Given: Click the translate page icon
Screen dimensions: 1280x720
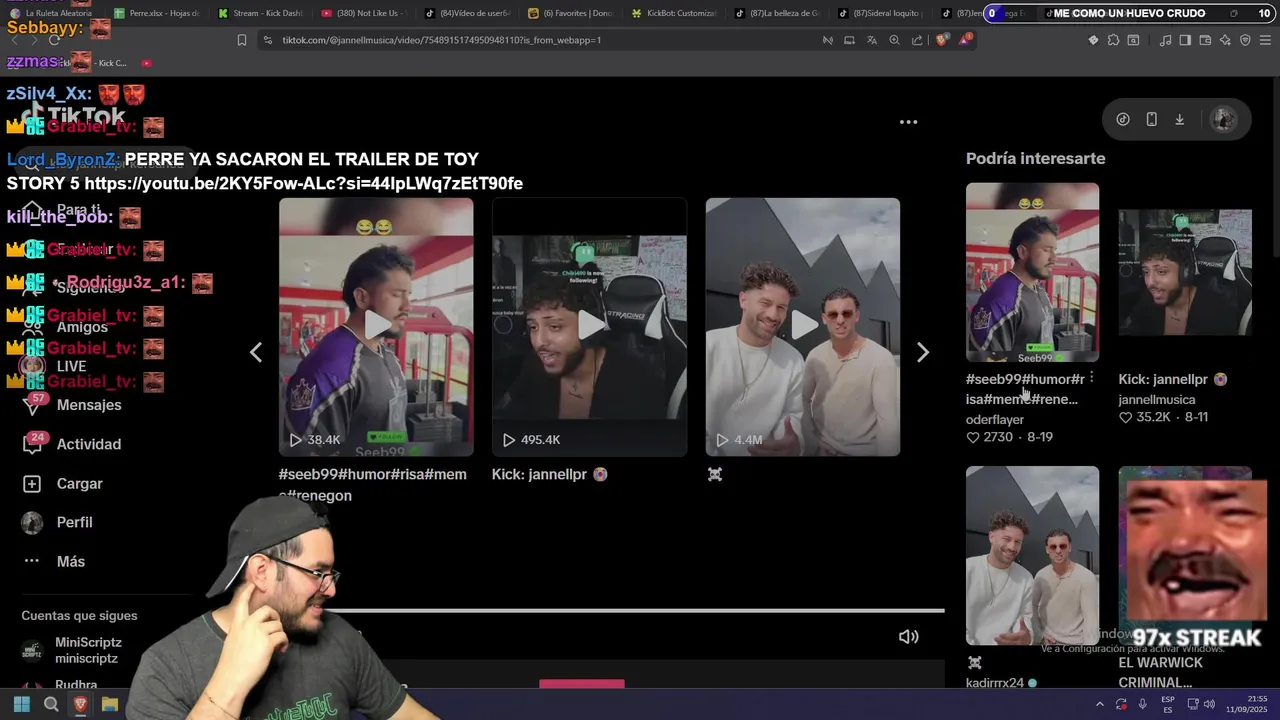Looking at the screenshot, I should point(872,40).
